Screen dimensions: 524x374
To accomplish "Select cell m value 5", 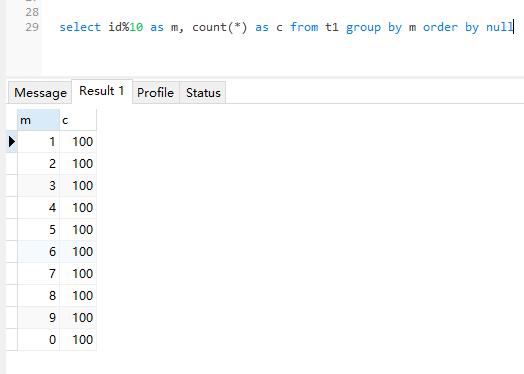I will 38,230.
